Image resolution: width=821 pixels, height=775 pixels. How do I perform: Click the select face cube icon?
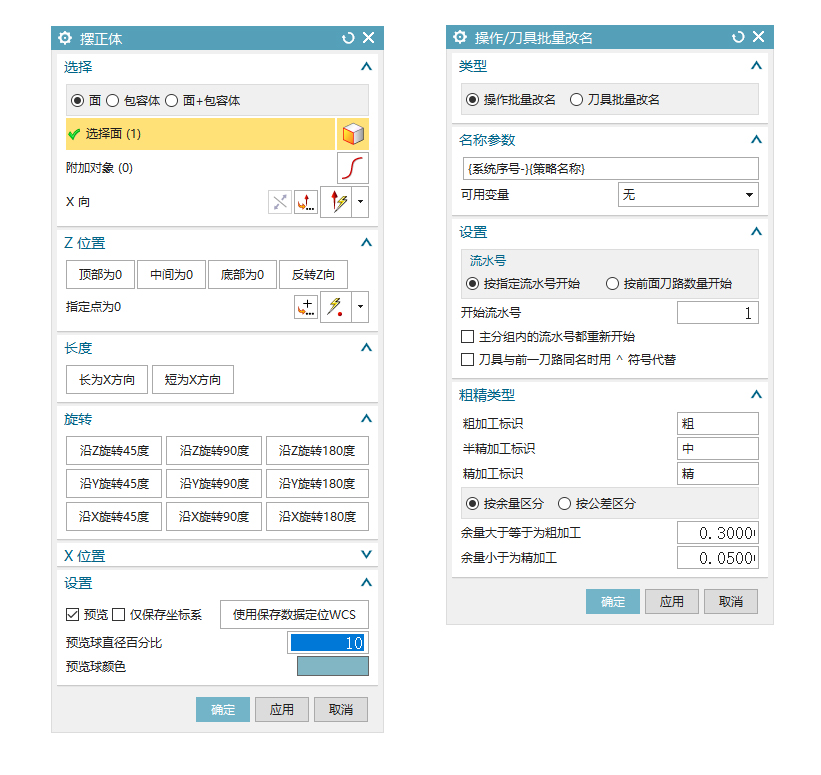(352, 134)
